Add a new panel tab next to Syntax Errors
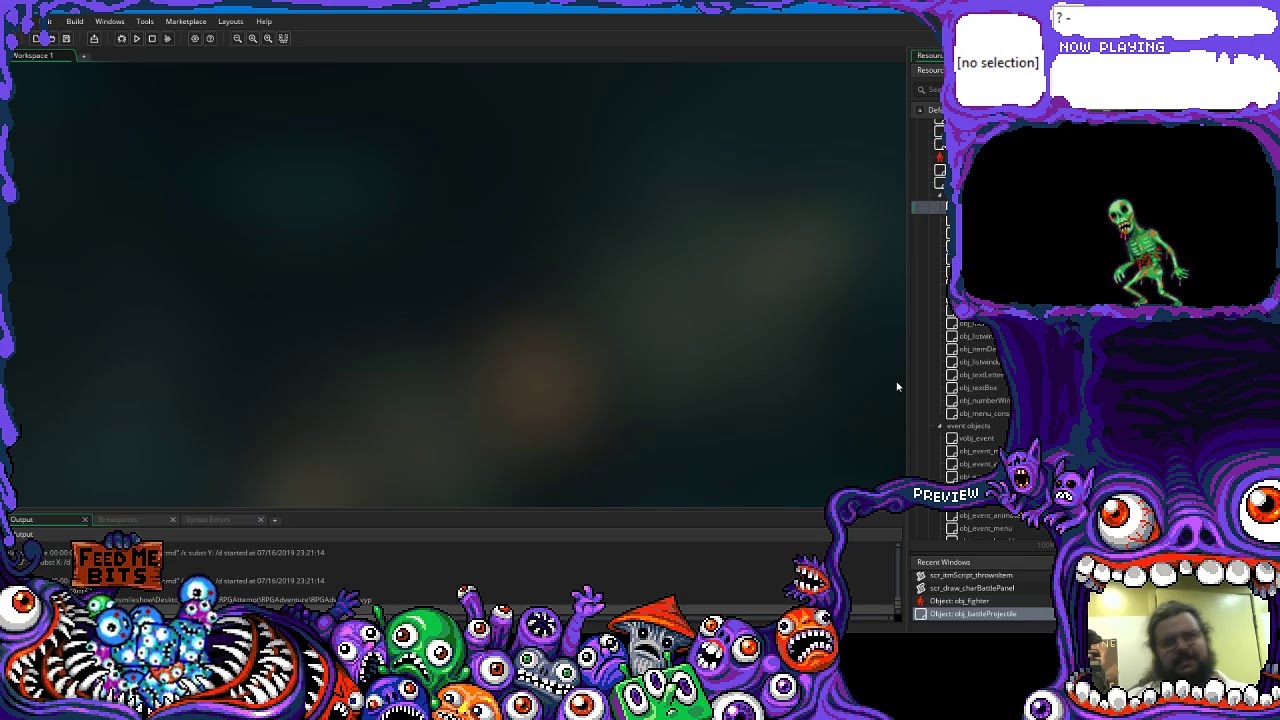The height and width of the screenshot is (720, 1280). (275, 520)
